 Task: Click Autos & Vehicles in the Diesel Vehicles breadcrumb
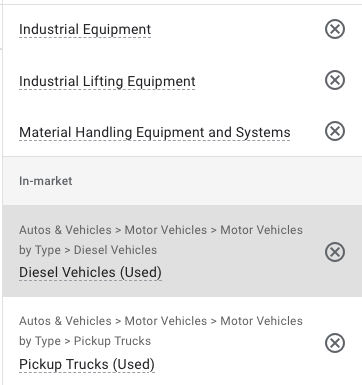click(65, 230)
